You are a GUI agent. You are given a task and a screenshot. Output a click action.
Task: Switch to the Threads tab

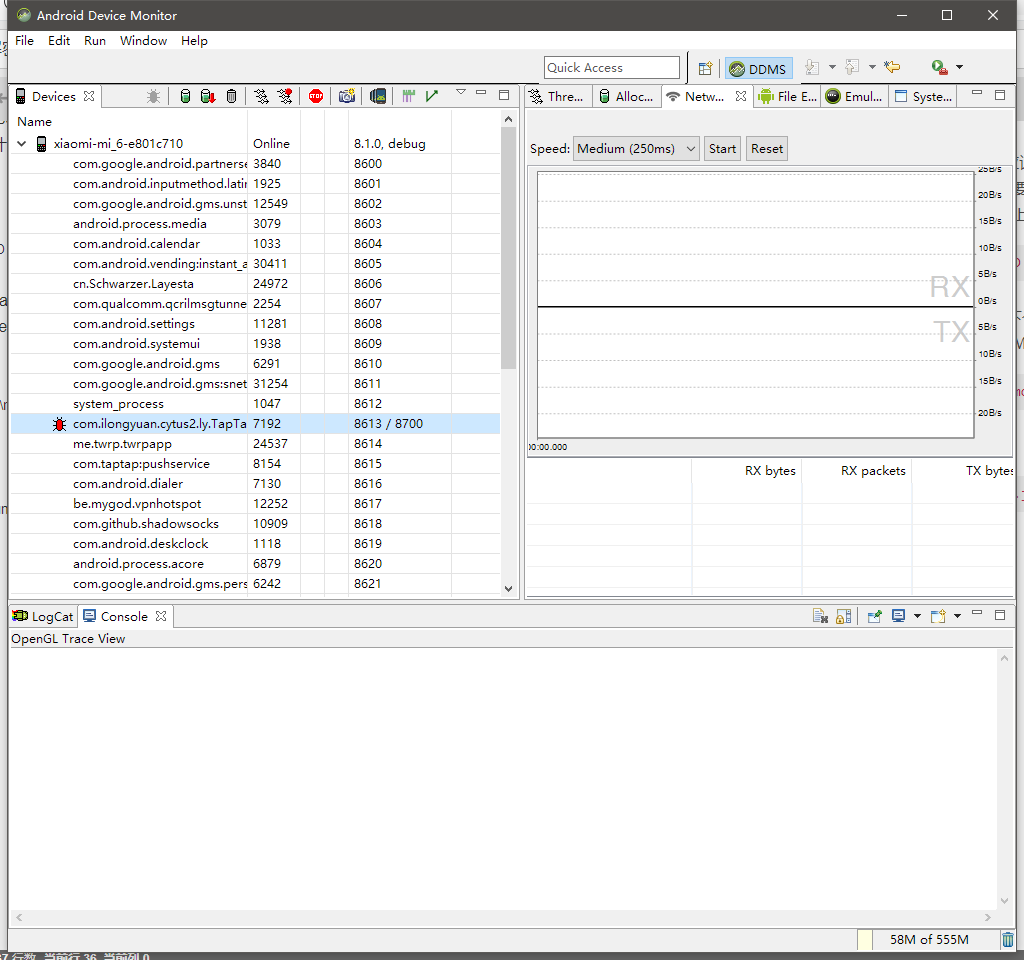(557, 97)
